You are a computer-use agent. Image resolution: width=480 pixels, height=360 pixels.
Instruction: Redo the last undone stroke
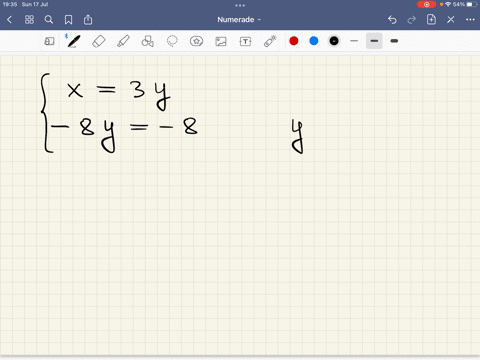coord(412,20)
